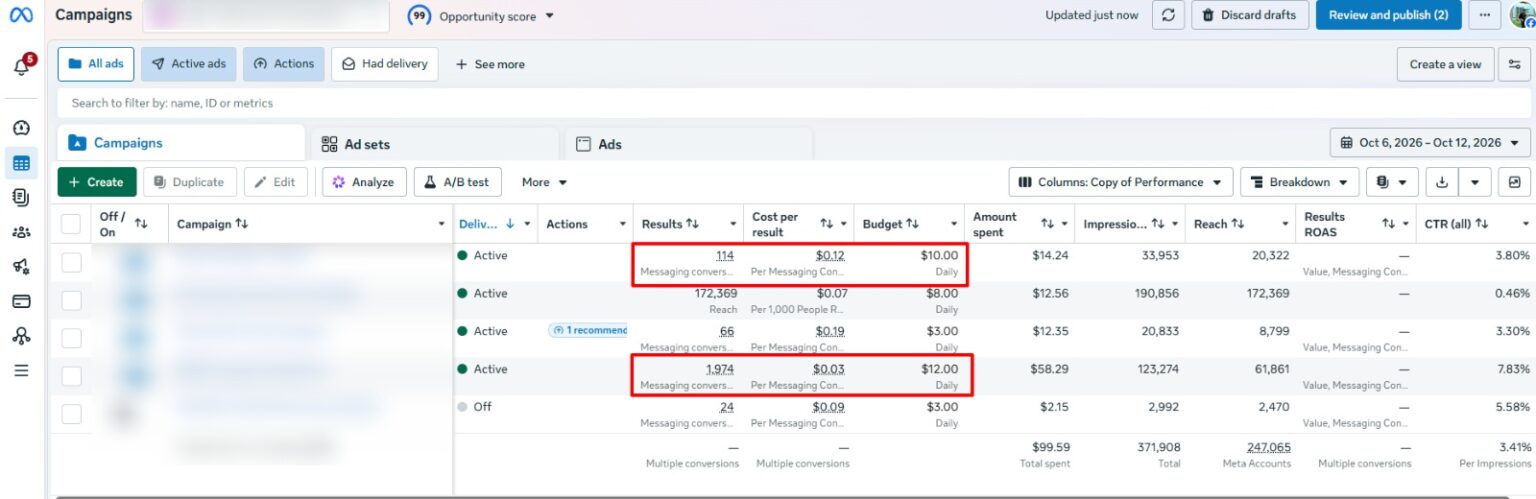Click See more views

point(490,64)
